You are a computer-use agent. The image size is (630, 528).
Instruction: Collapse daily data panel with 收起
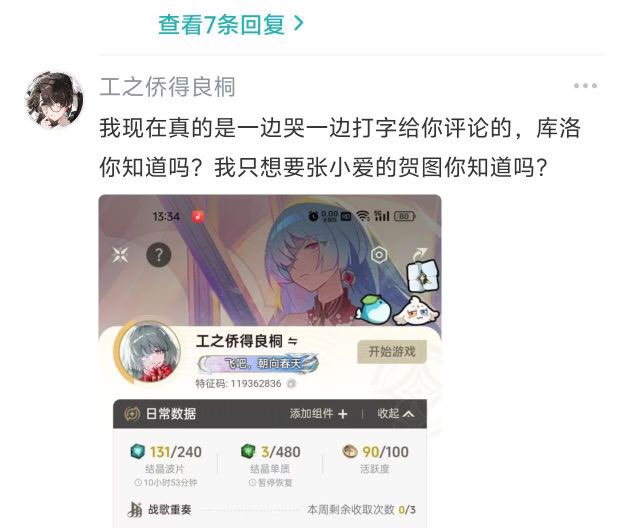(395, 413)
